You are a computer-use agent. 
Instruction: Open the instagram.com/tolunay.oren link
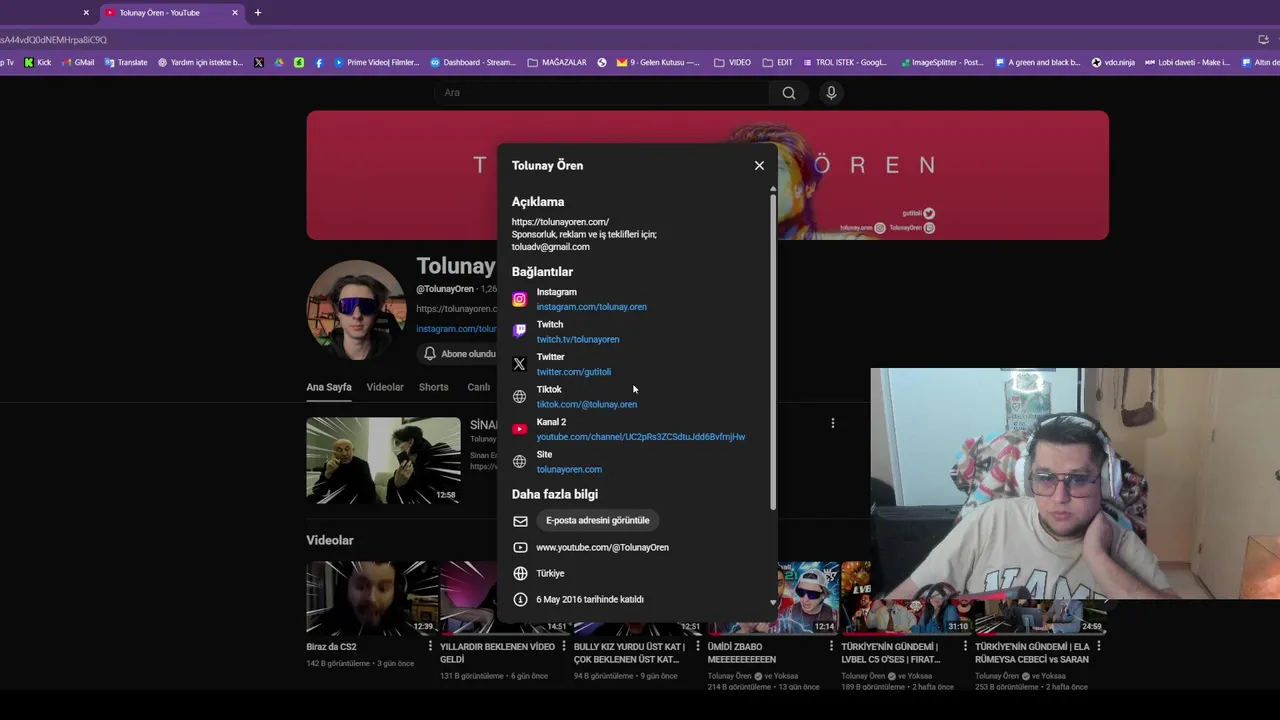pyautogui.click(x=591, y=307)
